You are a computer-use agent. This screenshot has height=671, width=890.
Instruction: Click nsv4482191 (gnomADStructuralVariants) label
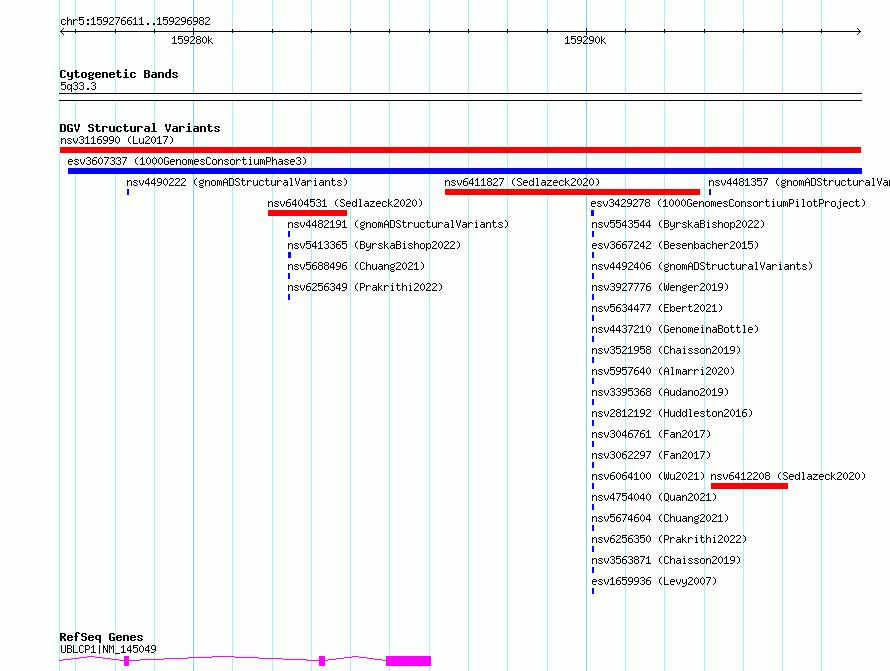(398, 224)
